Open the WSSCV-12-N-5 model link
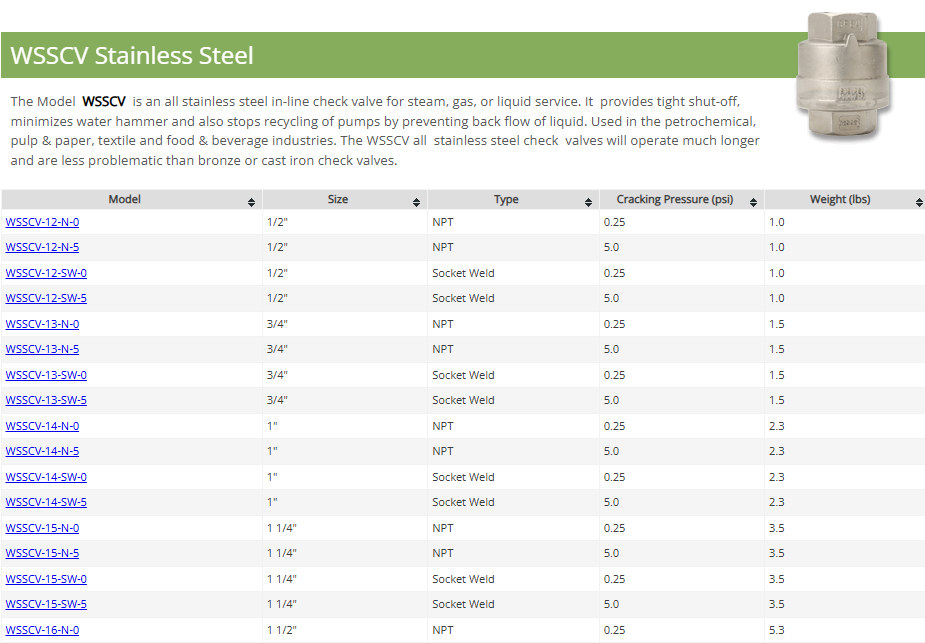This screenshot has height=643, width=925. pyautogui.click(x=42, y=247)
